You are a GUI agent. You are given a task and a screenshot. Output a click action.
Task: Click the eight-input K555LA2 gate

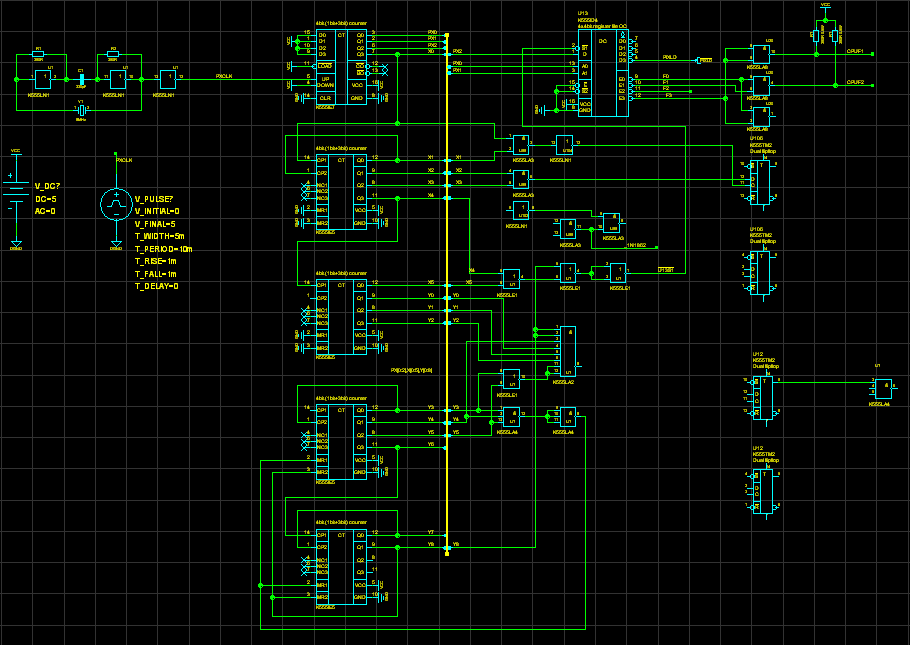tap(568, 351)
